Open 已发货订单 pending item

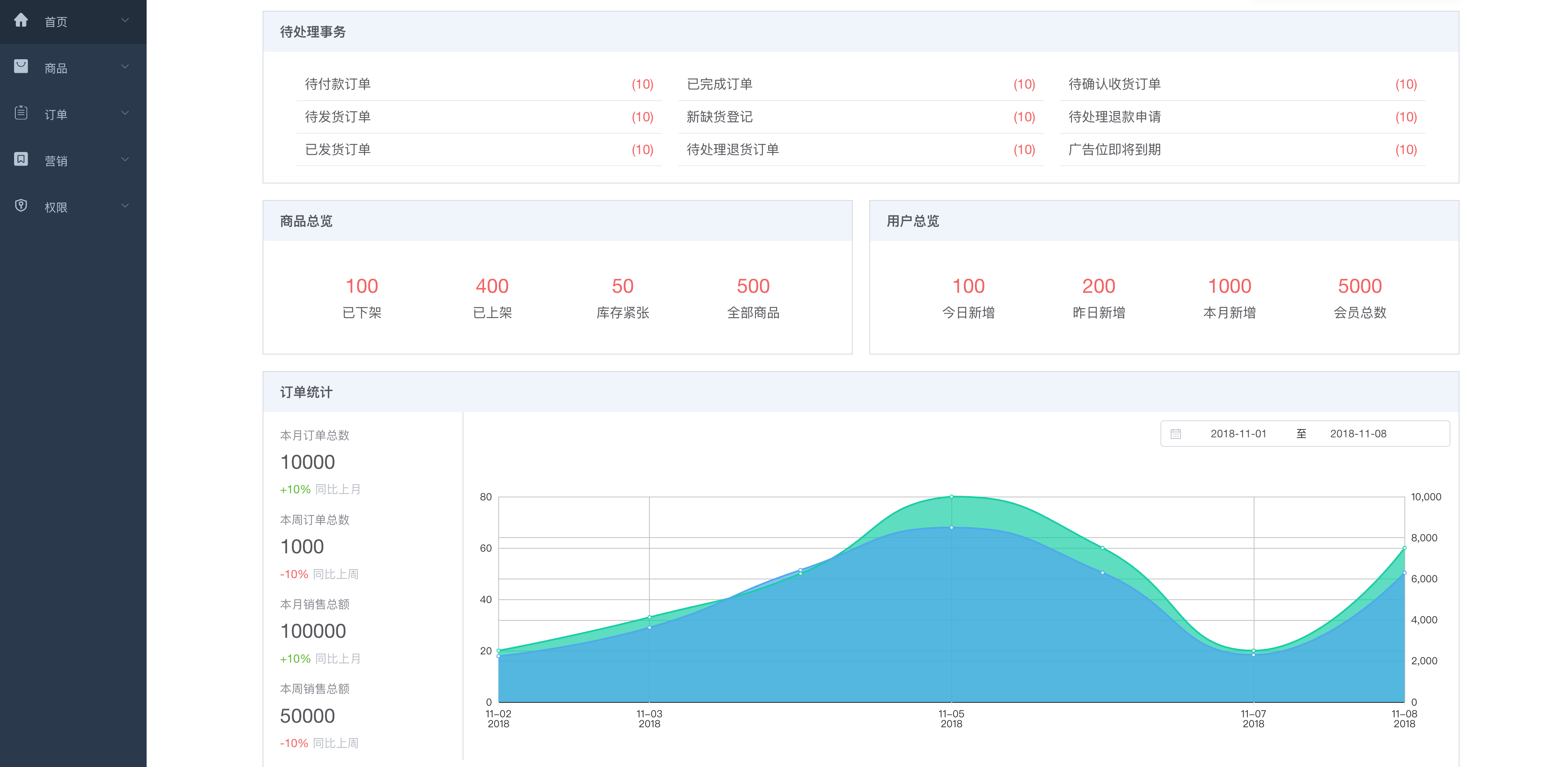tap(479, 150)
